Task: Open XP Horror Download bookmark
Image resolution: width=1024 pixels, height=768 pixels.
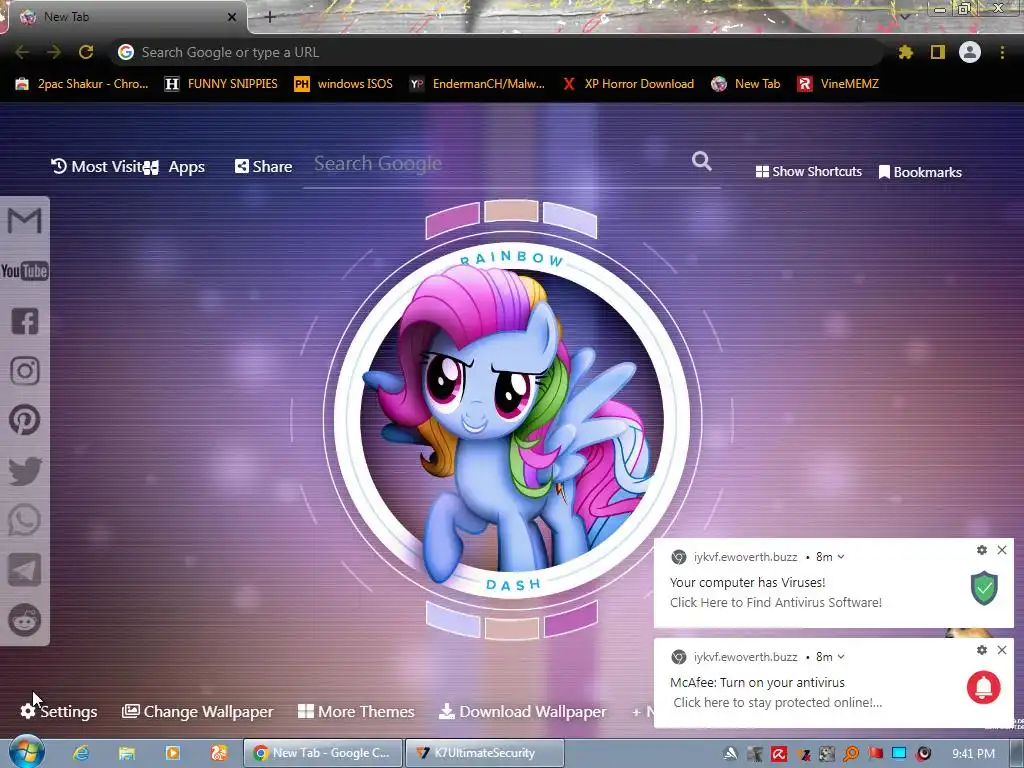Action: click(x=628, y=84)
